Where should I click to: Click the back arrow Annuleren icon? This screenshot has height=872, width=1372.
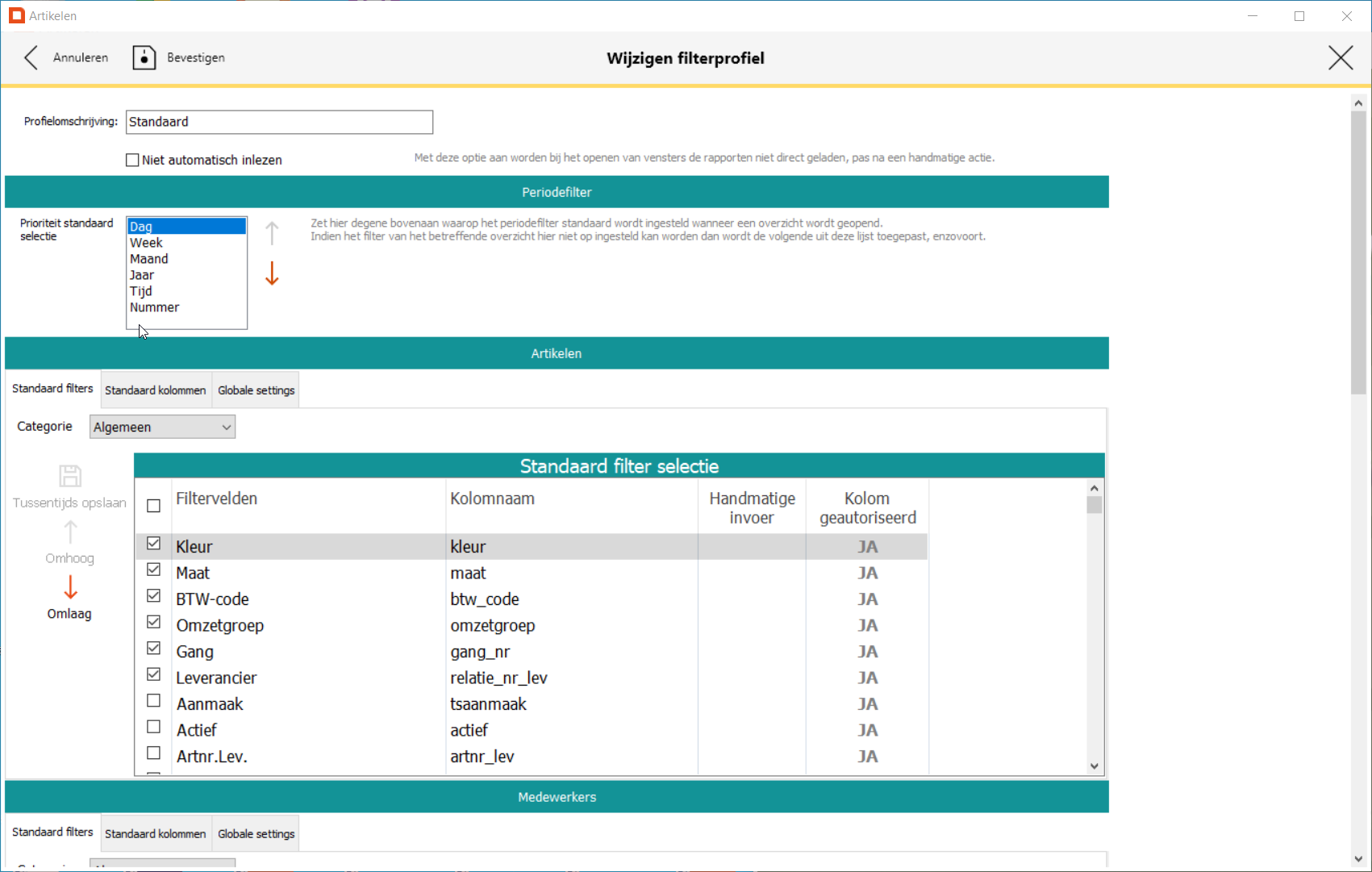tap(31, 58)
